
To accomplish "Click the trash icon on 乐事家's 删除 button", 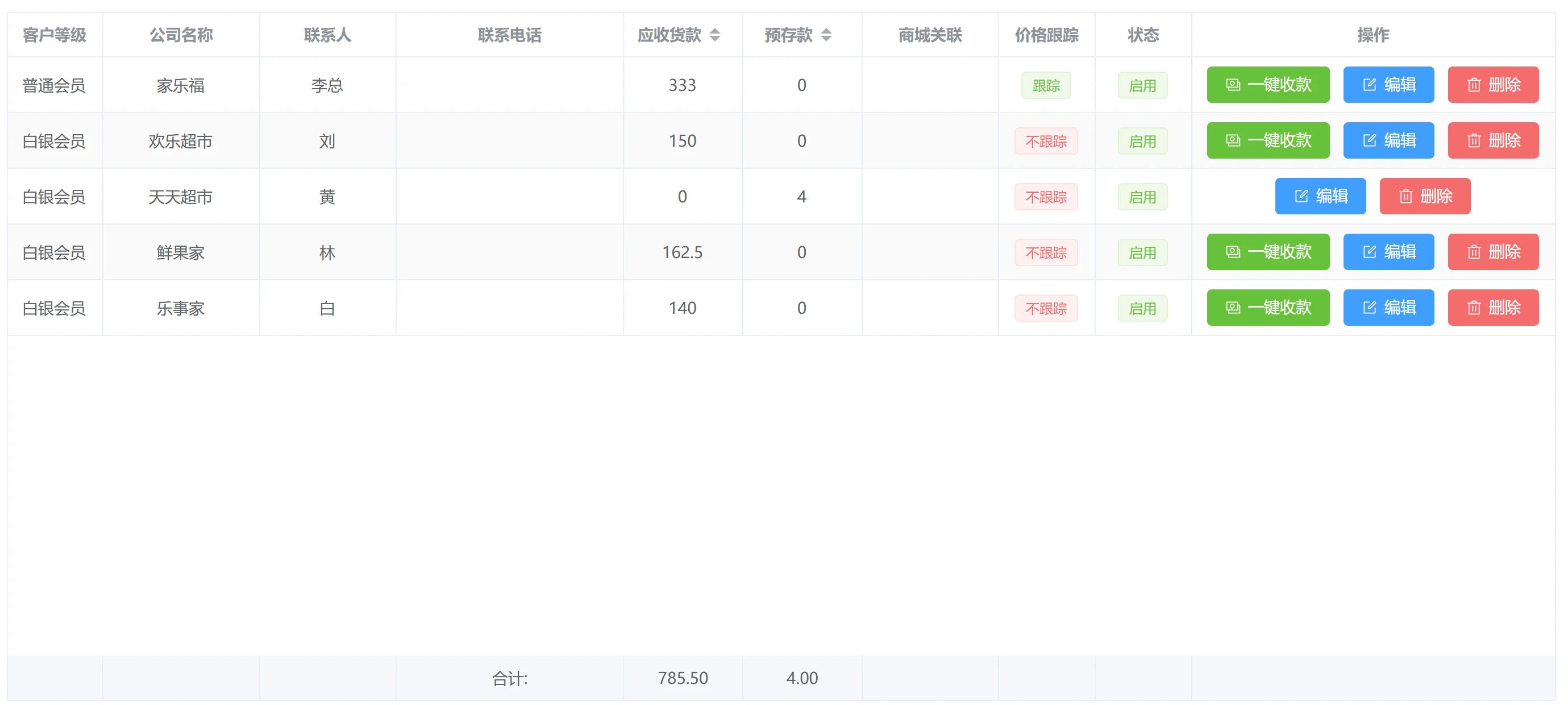I will 1474,308.
